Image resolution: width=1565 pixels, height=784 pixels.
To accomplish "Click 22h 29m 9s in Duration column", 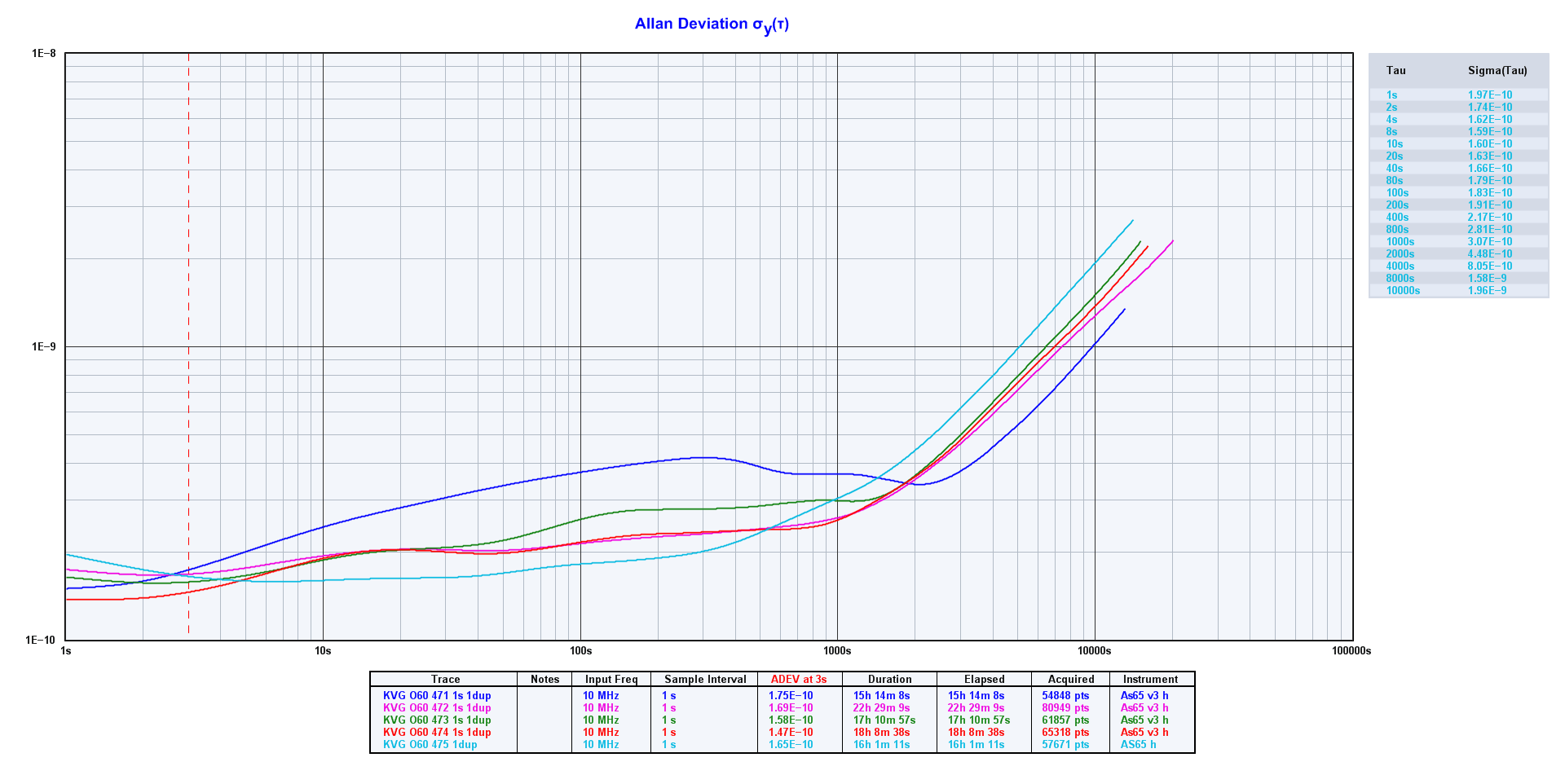I will (x=881, y=708).
